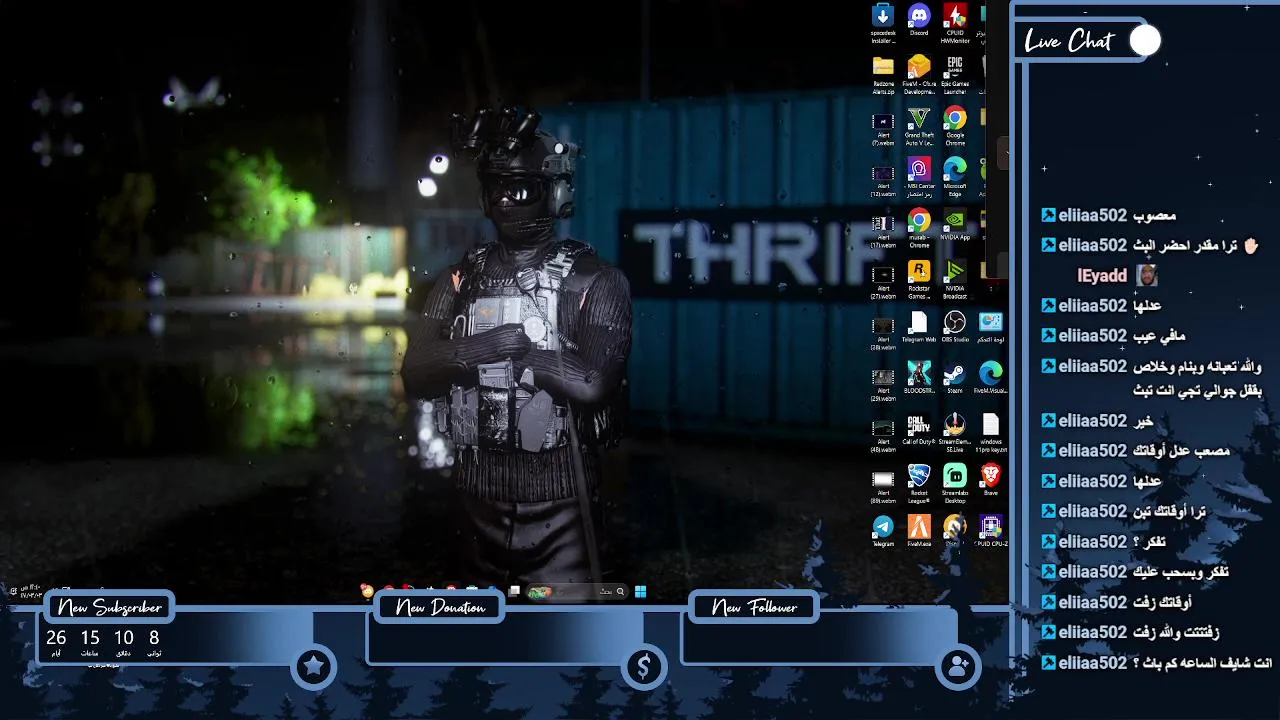Select the Alert (29).webm file
This screenshot has height=720, width=1280.
pos(883,386)
